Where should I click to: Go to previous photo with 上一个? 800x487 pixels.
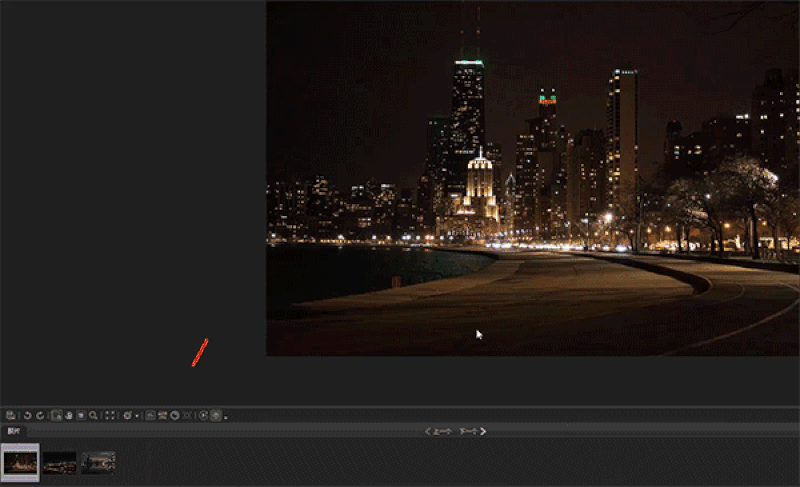(x=438, y=432)
